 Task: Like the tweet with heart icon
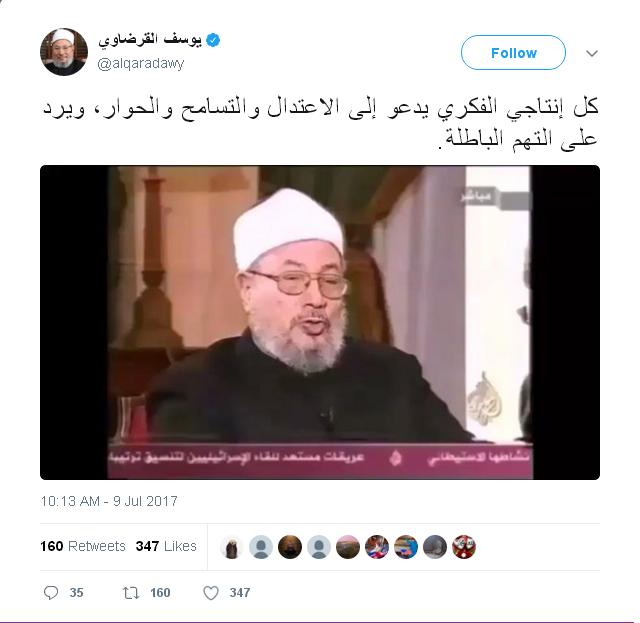(211, 593)
